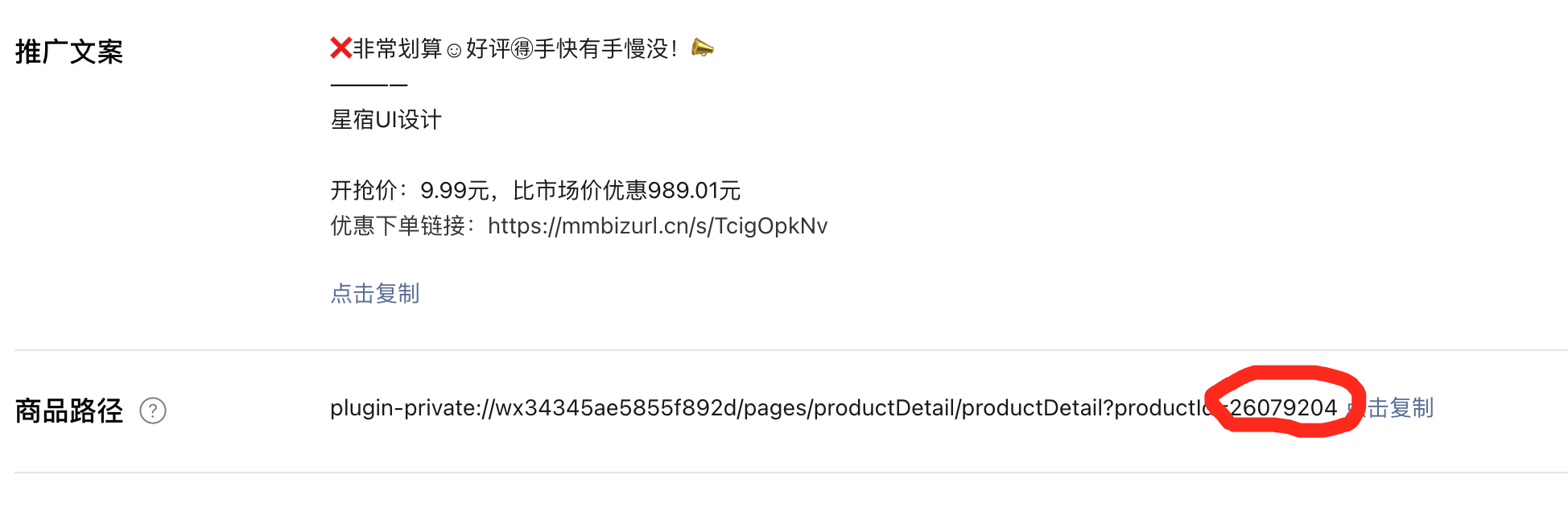Click the red X emoji in the promo headline
The height and width of the screenshot is (512, 1568).
(x=341, y=48)
